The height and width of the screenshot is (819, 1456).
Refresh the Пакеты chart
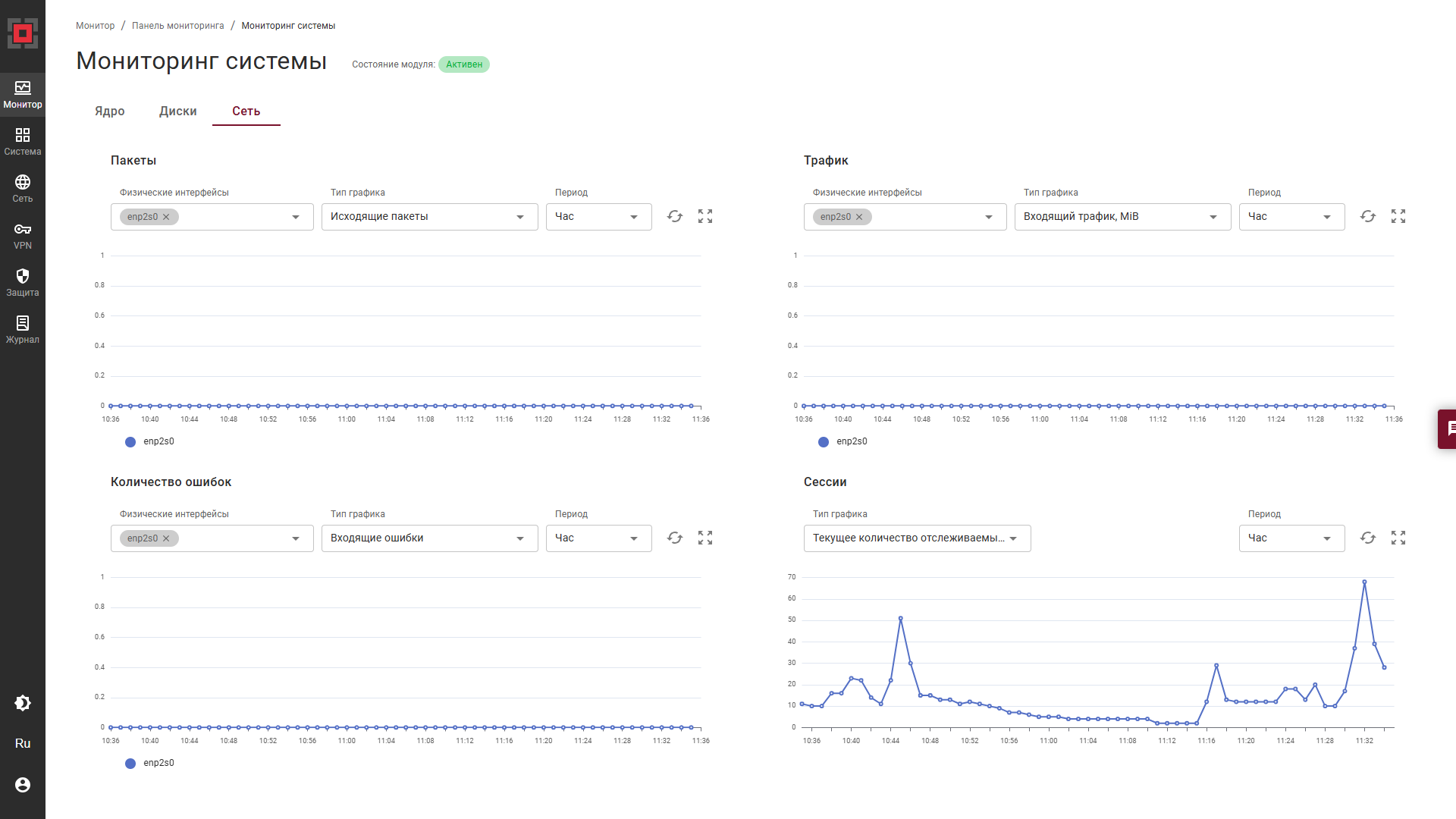pos(675,217)
